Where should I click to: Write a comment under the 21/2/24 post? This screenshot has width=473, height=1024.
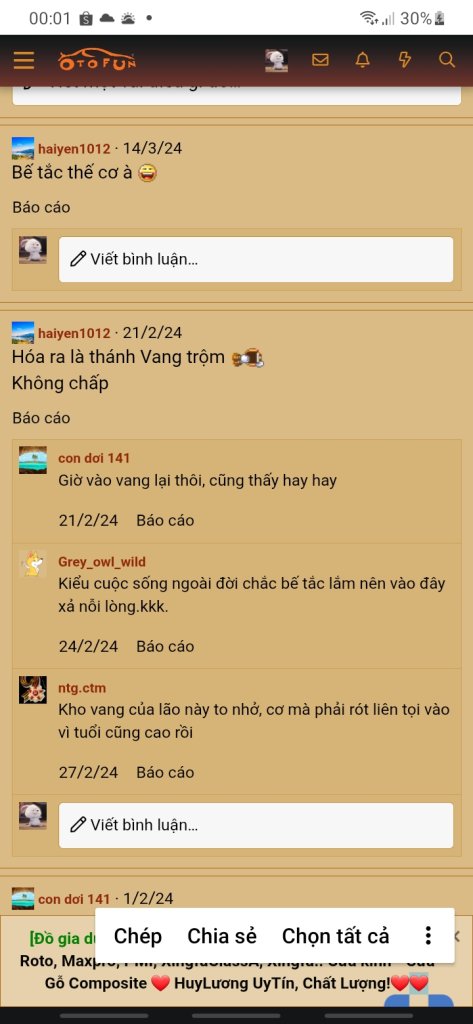(x=256, y=825)
